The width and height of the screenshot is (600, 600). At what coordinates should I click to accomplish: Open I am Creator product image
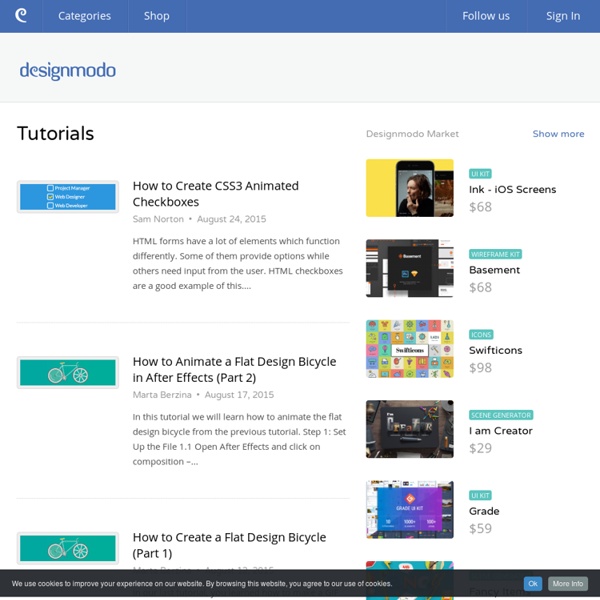pos(409,429)
